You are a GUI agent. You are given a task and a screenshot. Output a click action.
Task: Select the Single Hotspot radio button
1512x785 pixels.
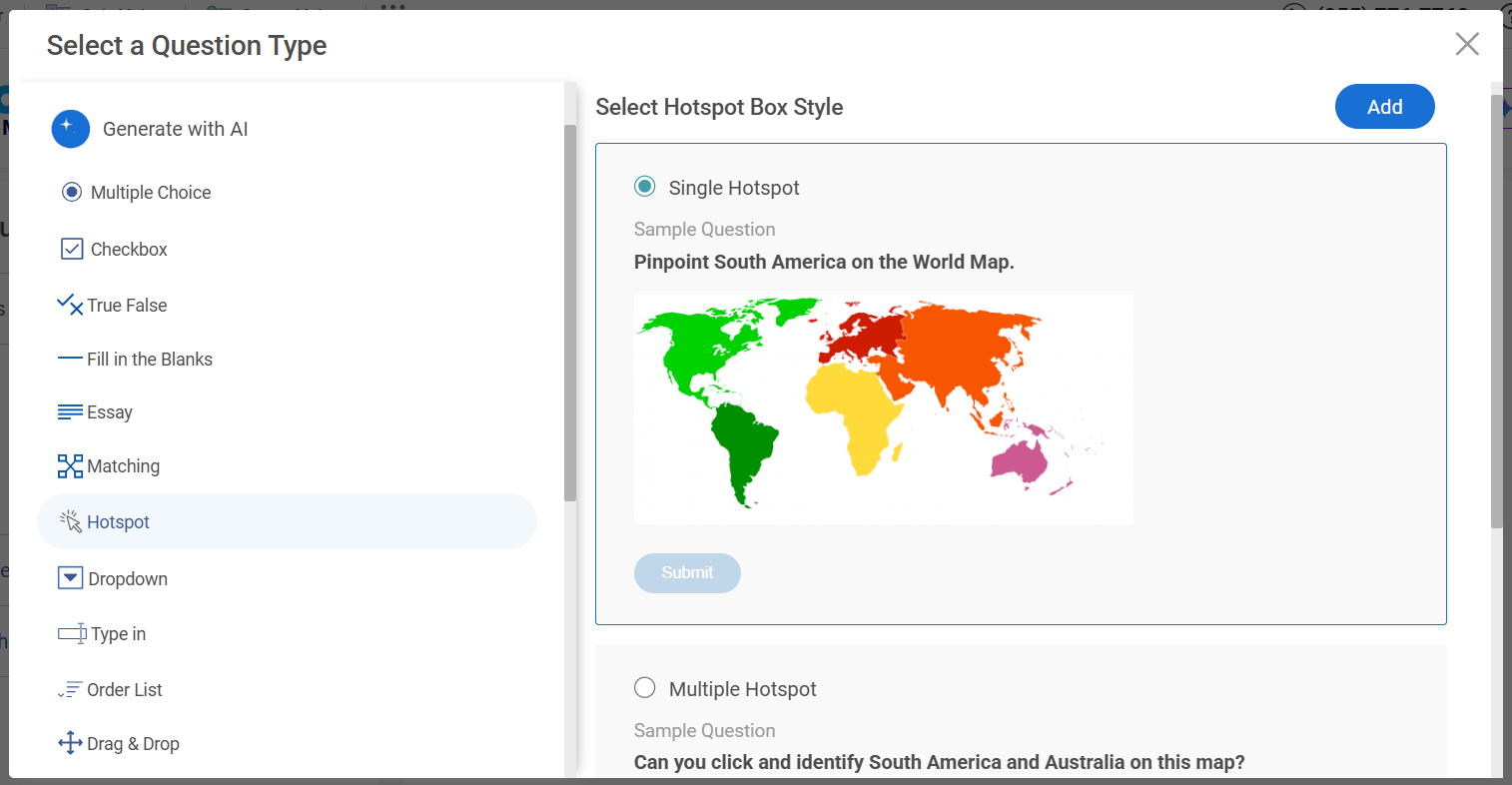pyautogui.click(x=645, y=187)
